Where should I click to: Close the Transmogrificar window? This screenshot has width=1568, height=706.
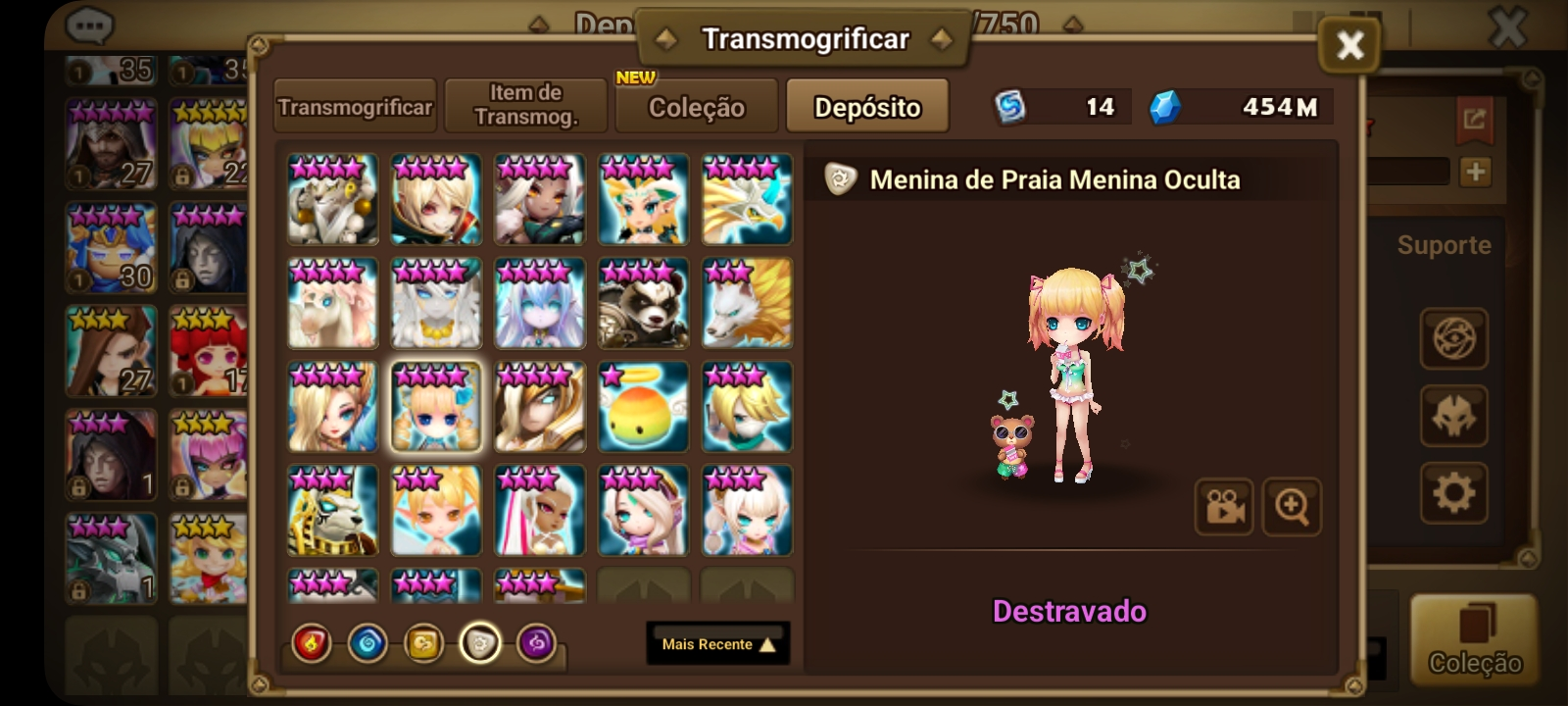[1350, 44]
